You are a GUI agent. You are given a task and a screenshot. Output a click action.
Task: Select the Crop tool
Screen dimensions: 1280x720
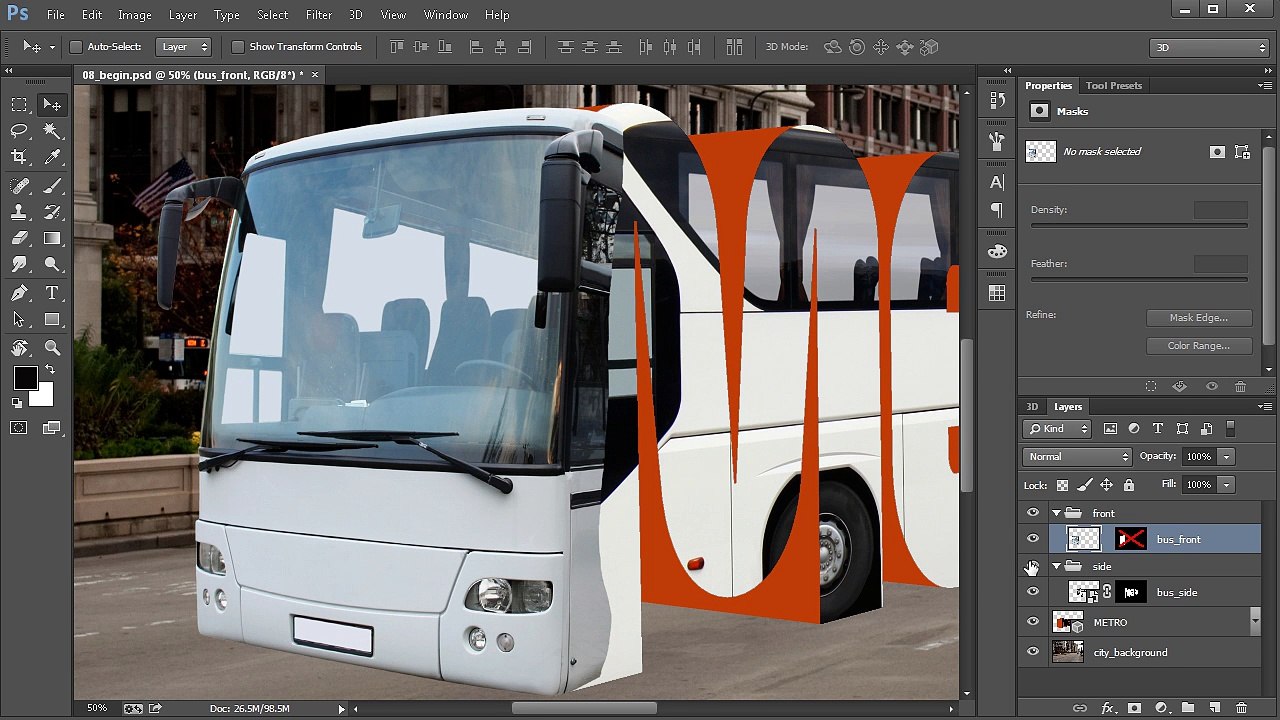(x=19, y=157)
